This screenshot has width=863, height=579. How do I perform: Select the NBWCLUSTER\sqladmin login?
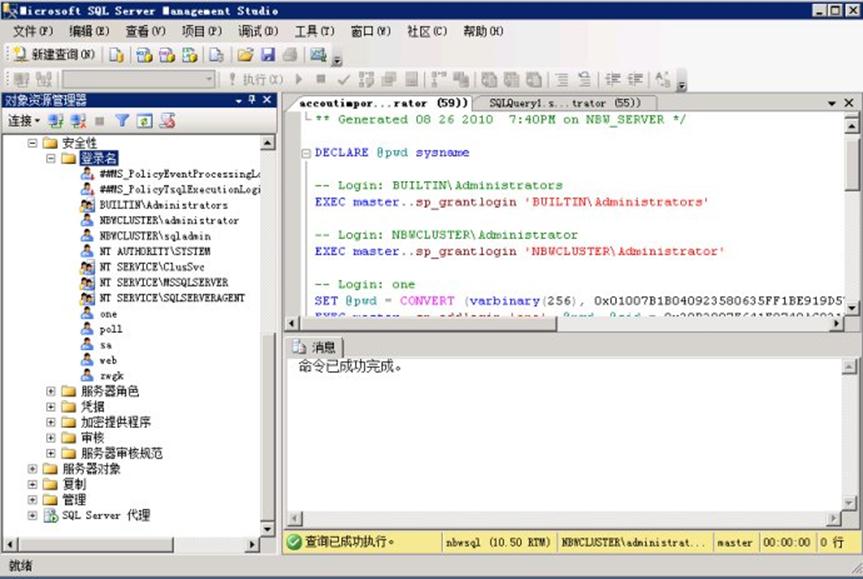pyautogui.click(x=155, y=236)
